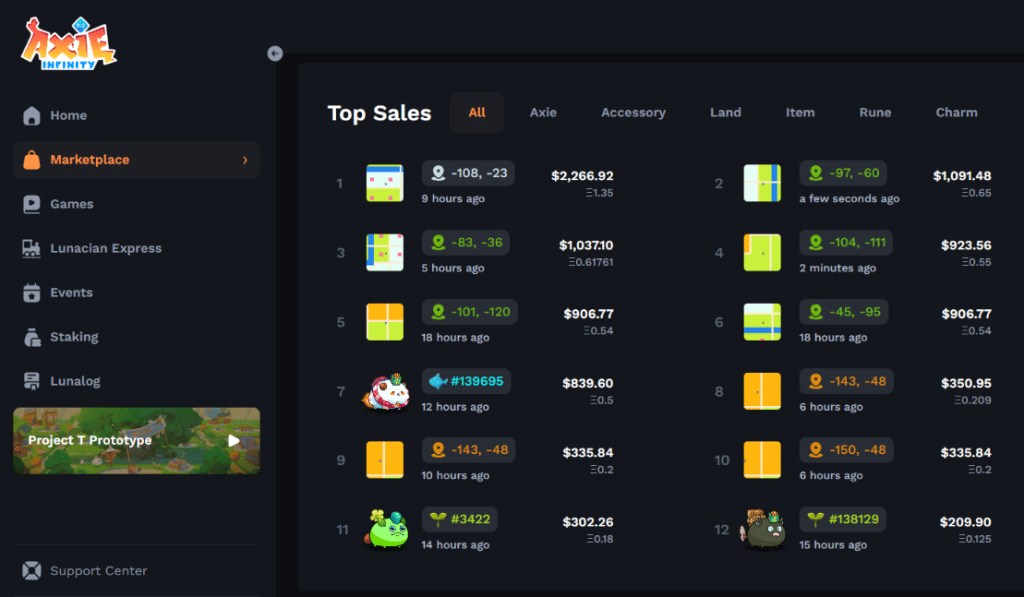Expand the Marketplace submenu chevron
The height and width of the screenshot is (597, 1024).
pyautogui.click(x=247, y=160)
